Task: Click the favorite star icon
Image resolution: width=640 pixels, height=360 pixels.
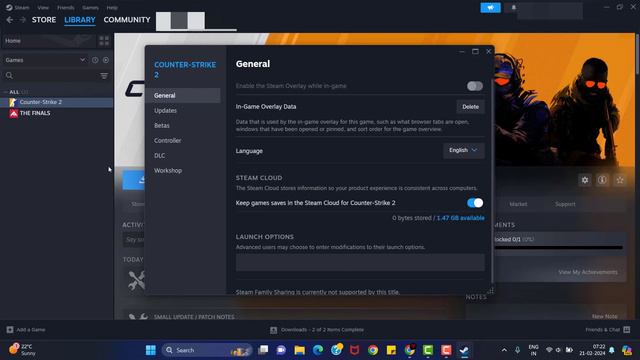Action: point(620,180)
